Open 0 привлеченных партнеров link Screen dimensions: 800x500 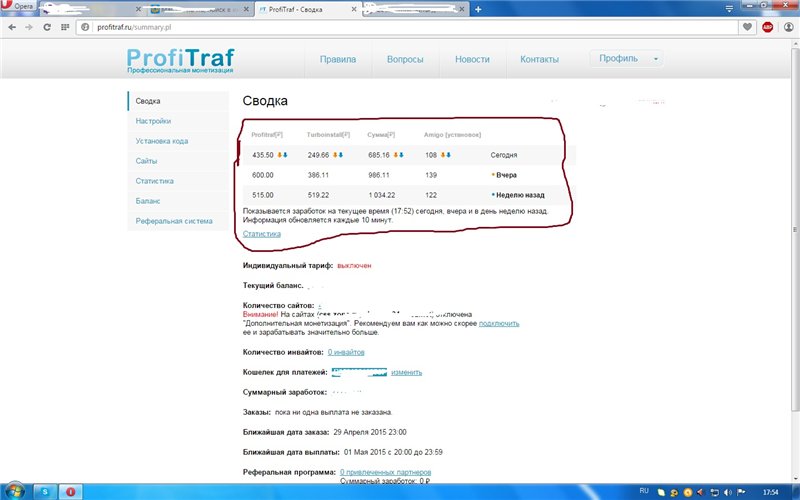[x=386, y=472]
